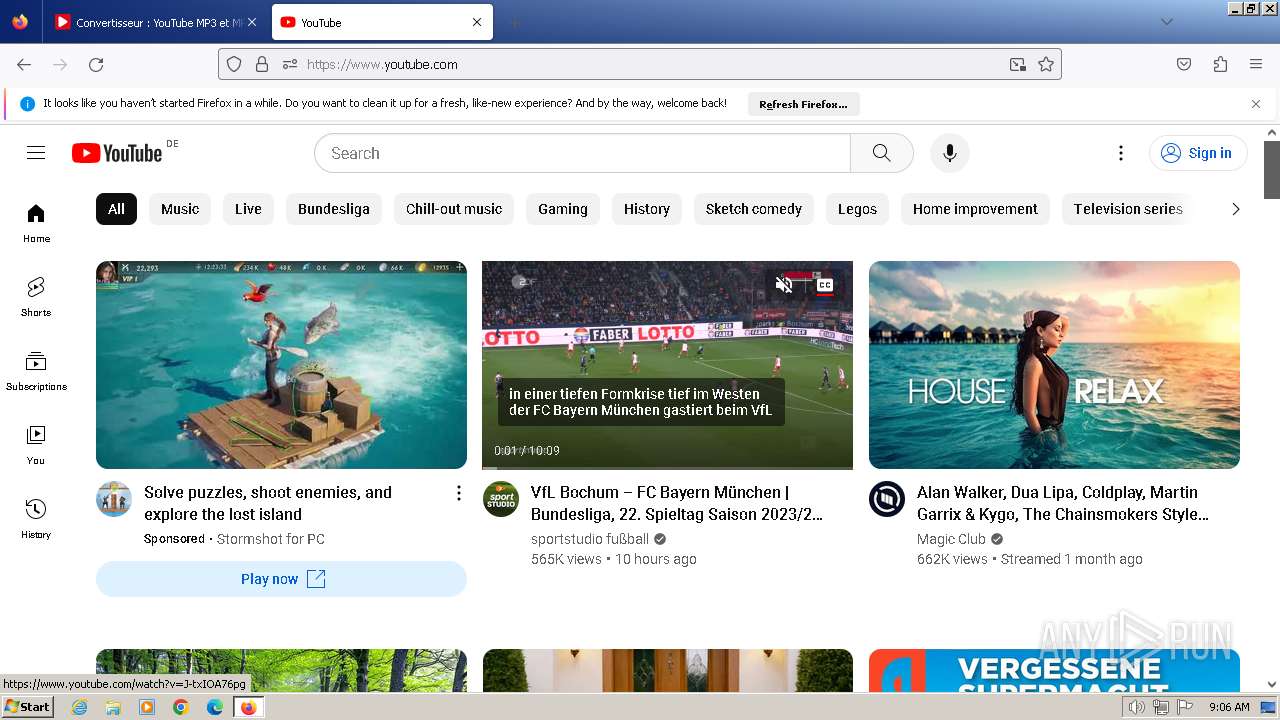Open YouTube settings three-dot menu
This screenshot has height=720, width=1280.
tap(1121, 153)
